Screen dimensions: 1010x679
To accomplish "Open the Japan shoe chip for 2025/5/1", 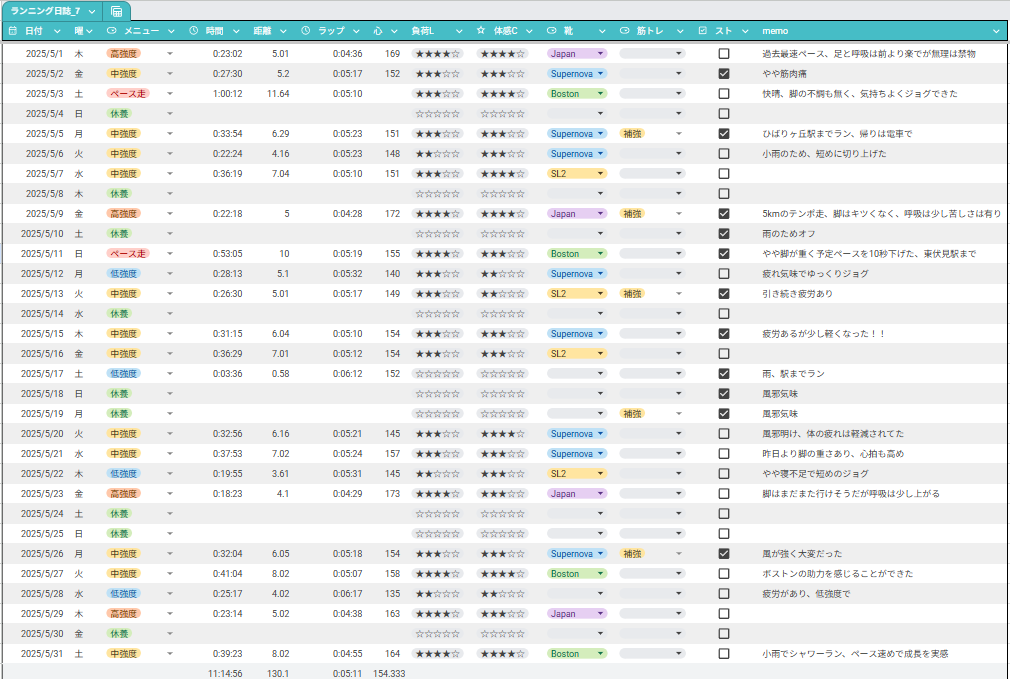I will click(577, 54).
